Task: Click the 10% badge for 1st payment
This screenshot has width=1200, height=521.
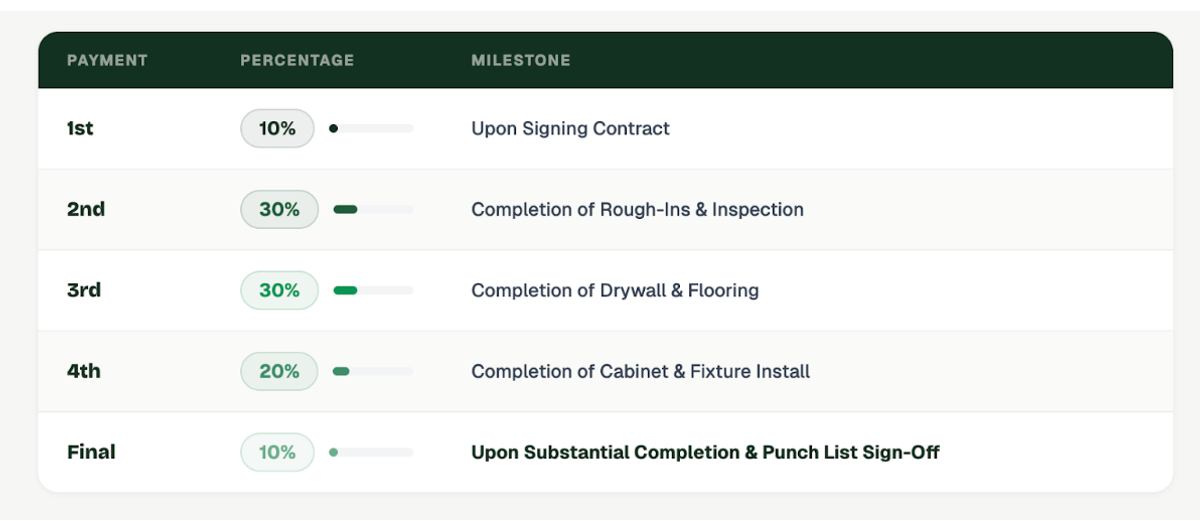Action: click(x=277, y=129)
